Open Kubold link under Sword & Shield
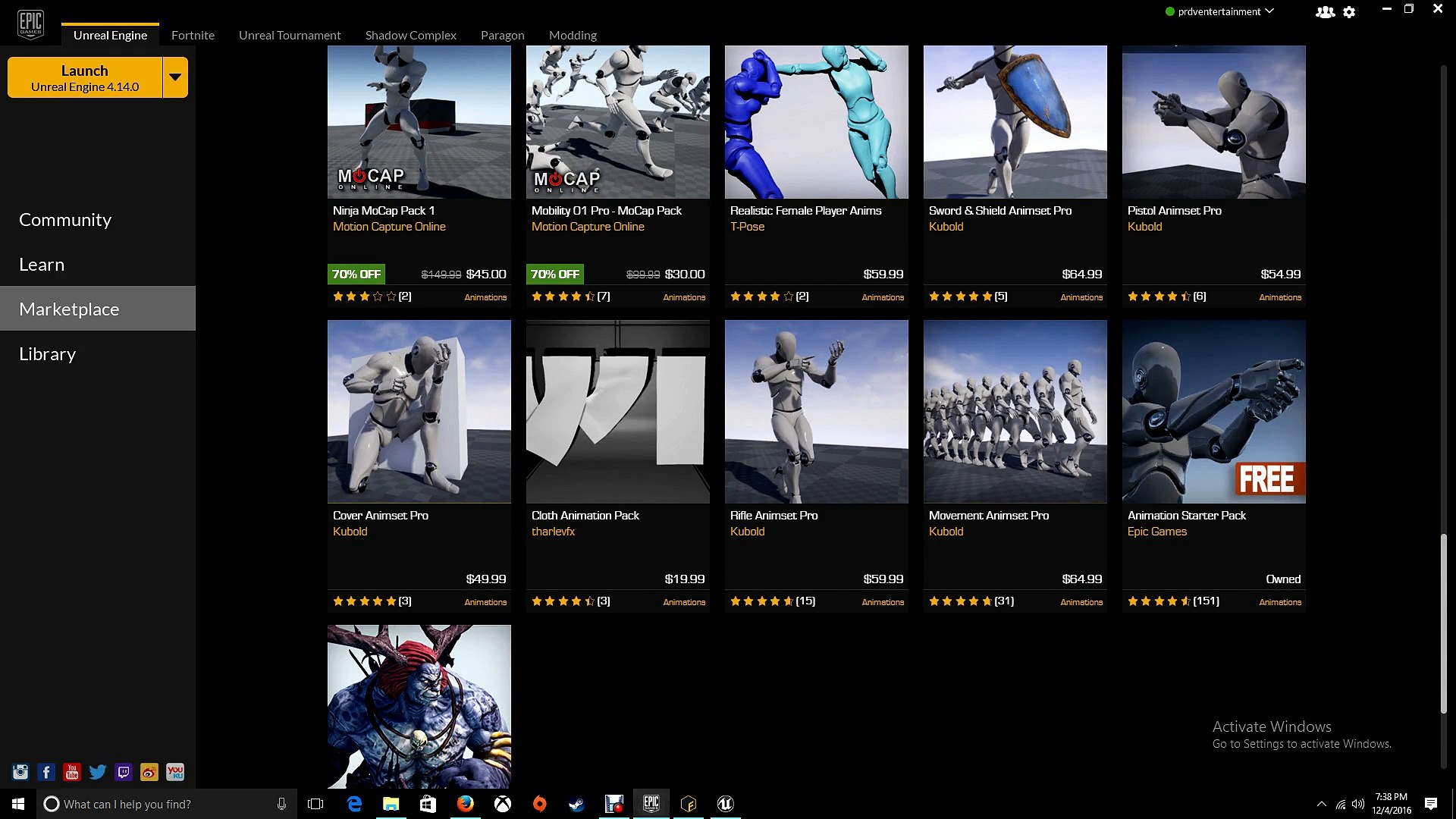The width and height of the screenshot is (1456, 819). click(946, 227)
